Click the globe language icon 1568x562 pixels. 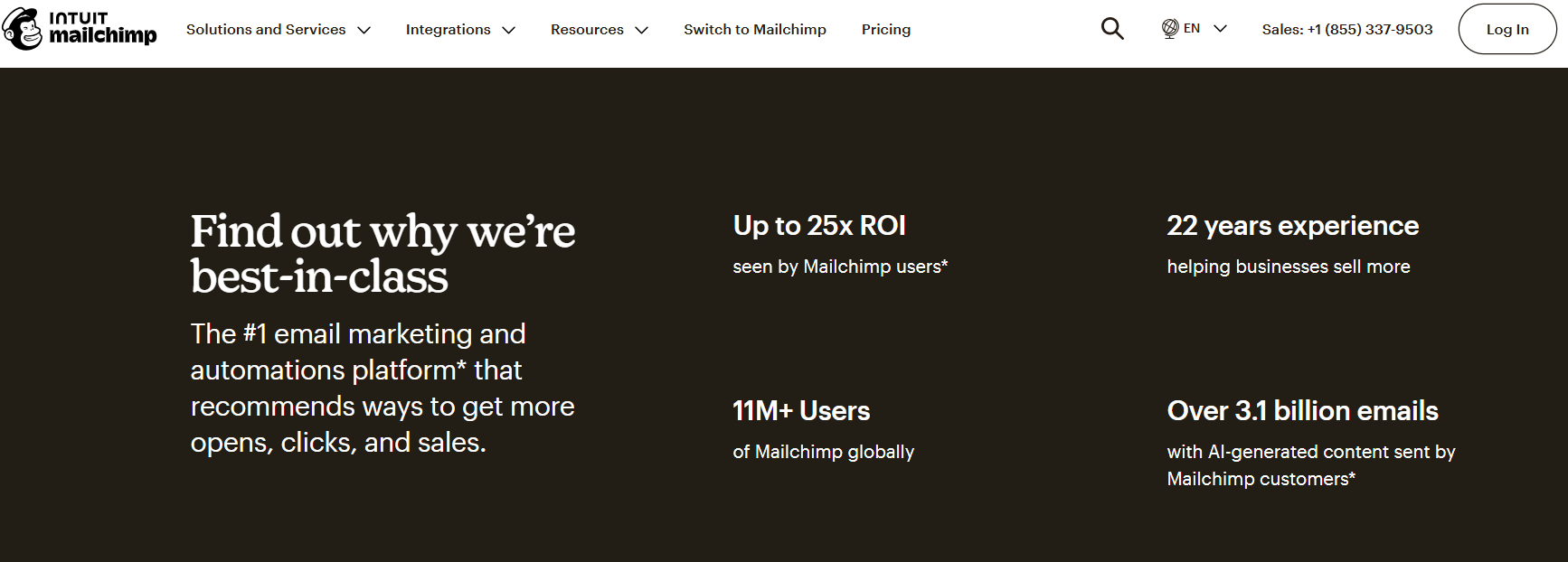coord(1170,29)
